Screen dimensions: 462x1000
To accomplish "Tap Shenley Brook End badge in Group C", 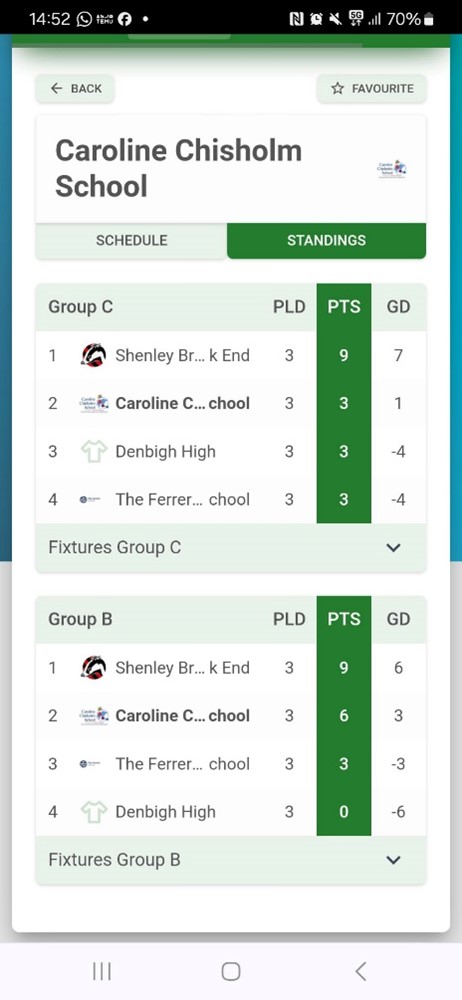I will pos(94,355).
